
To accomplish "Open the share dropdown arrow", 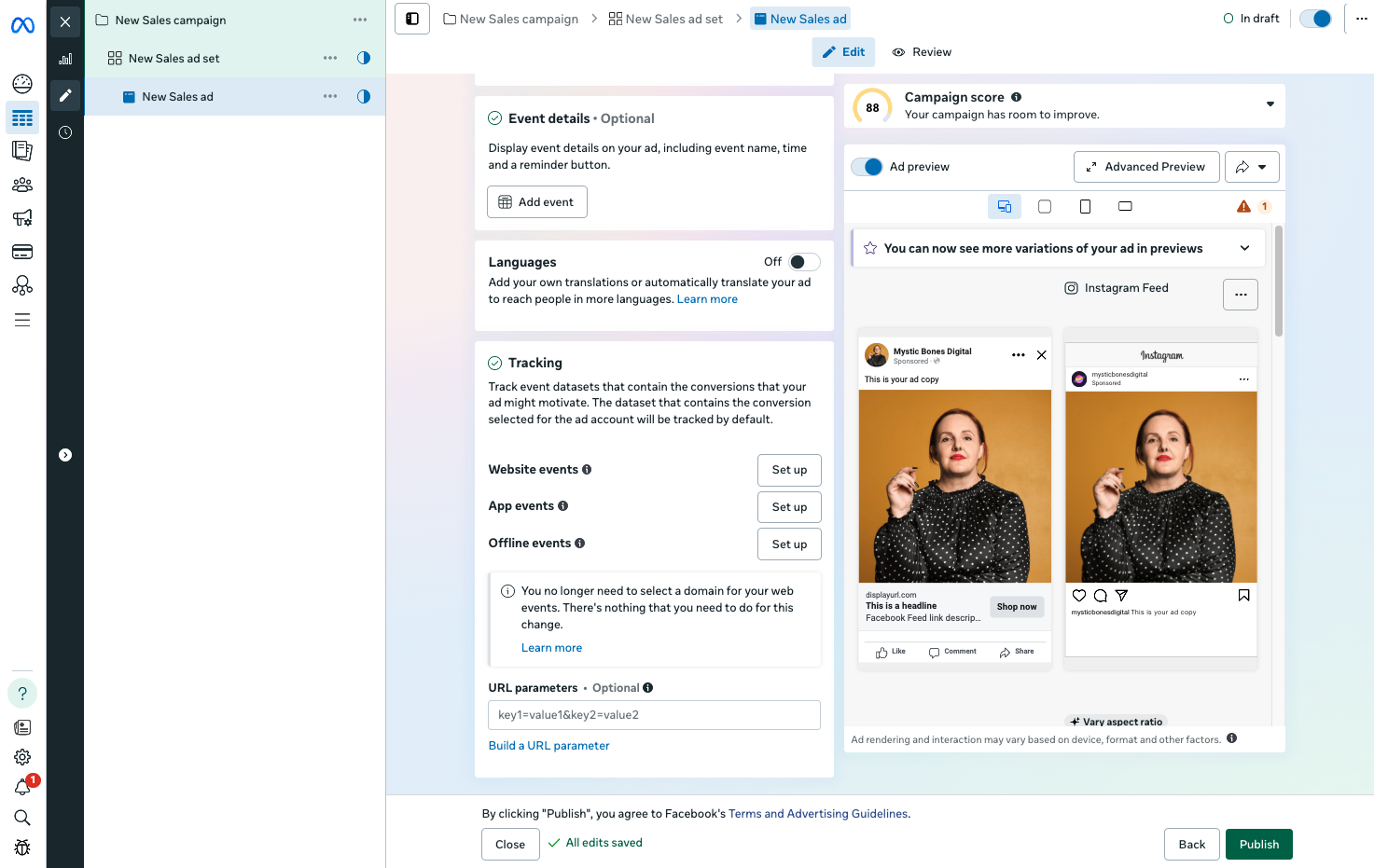I will pos(1262,166).
